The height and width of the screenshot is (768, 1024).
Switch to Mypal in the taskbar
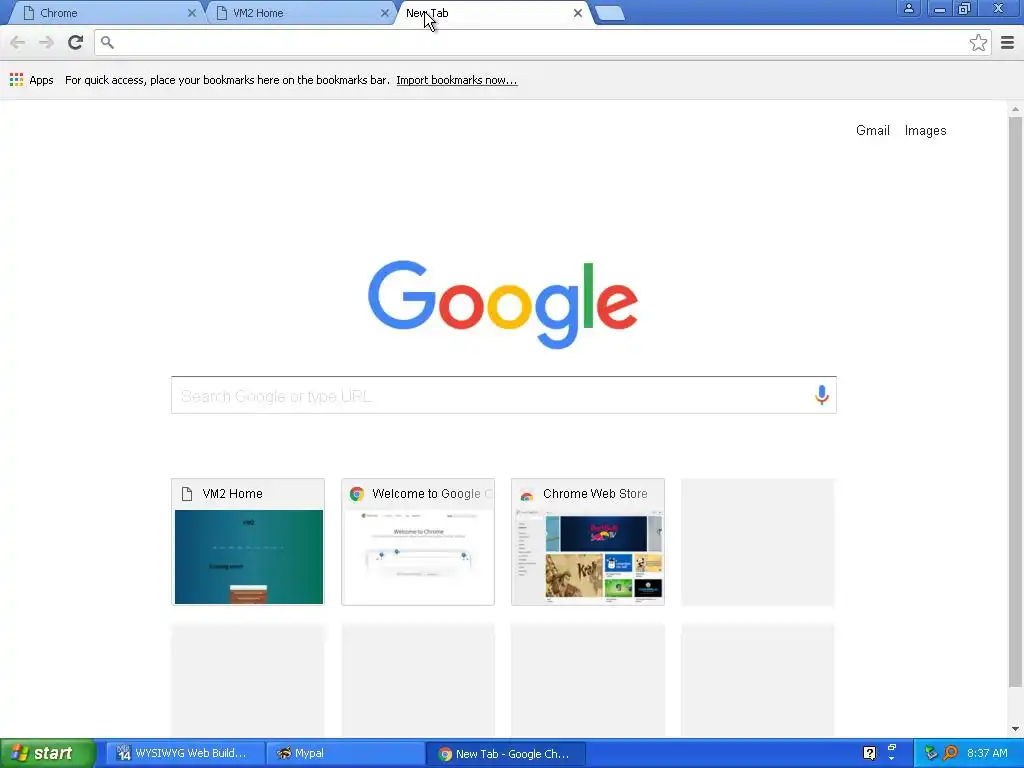(x=345, y=753)
